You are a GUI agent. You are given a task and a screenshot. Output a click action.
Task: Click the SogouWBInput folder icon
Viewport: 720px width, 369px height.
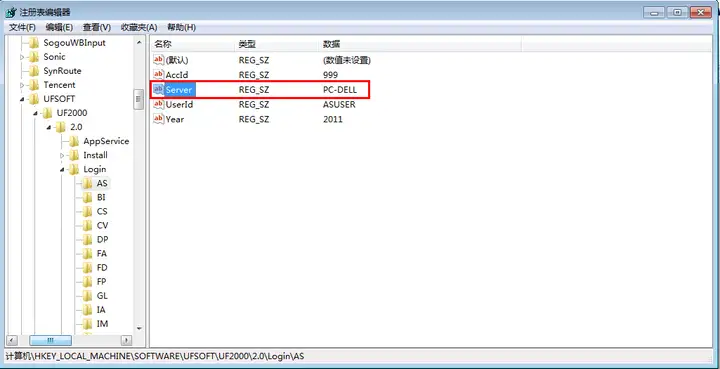click(34, 43)
